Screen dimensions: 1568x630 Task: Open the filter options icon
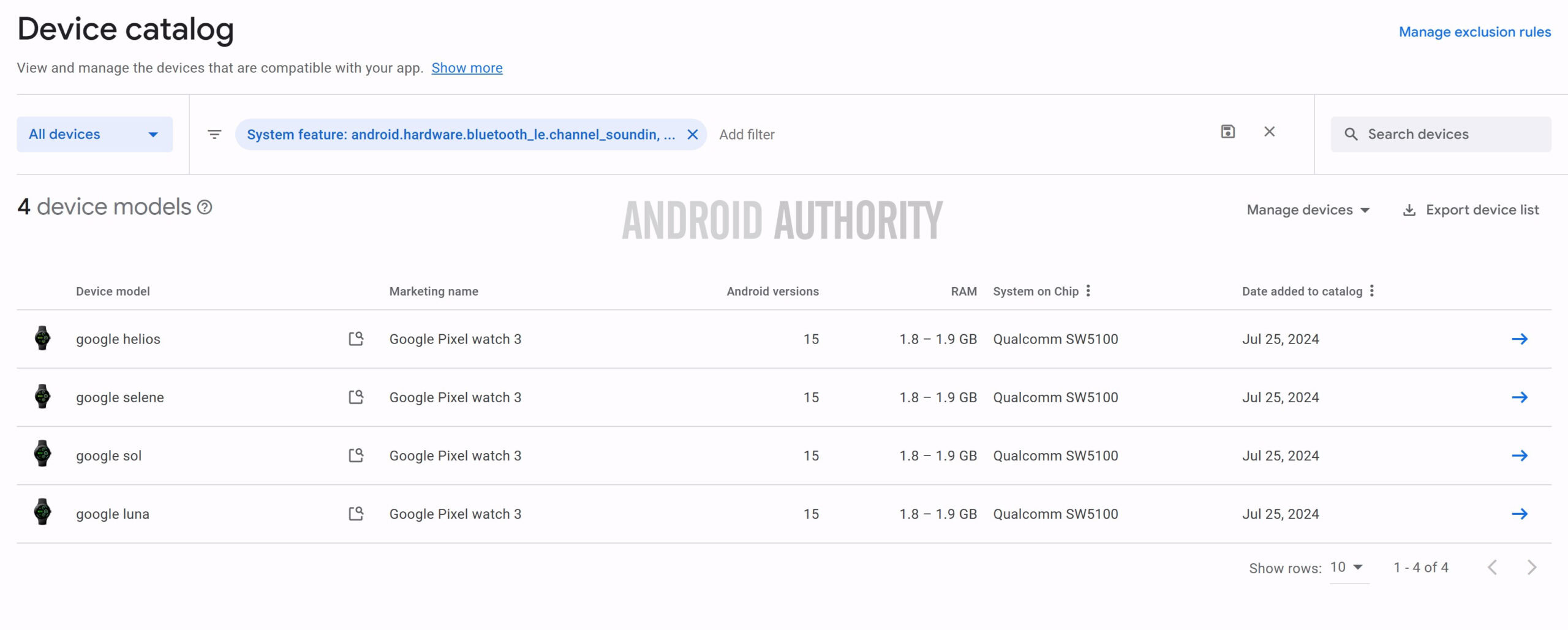tap(214, 134)
